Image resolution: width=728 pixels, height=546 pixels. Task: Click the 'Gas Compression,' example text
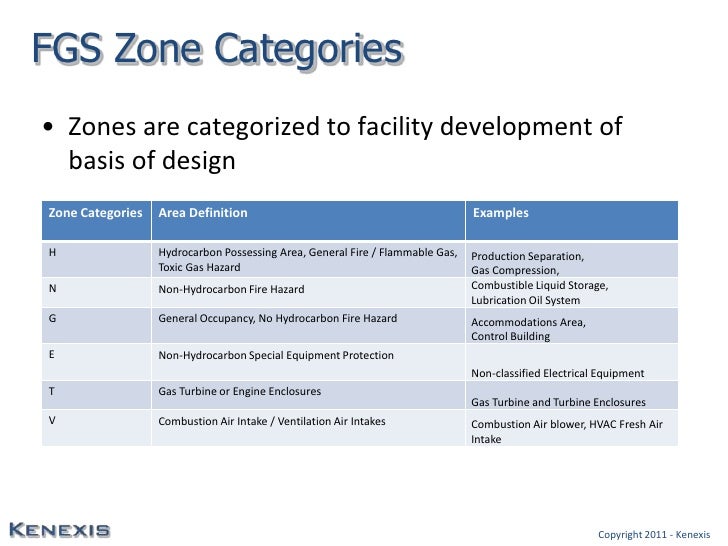[515, 270]
